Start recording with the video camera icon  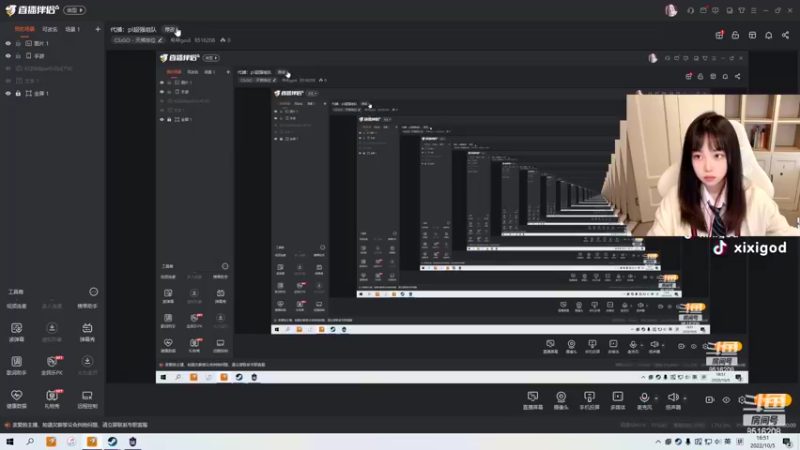pyautogui.click(x=709, y=400)
